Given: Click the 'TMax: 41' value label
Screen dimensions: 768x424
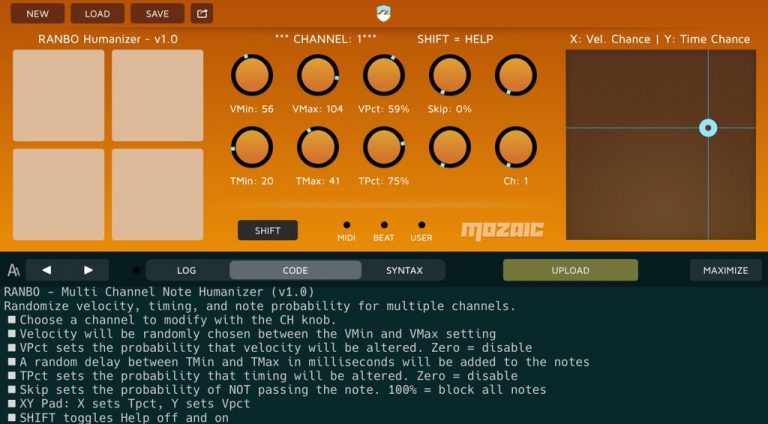Looking at the screenshot, I should tap(318, 181).
